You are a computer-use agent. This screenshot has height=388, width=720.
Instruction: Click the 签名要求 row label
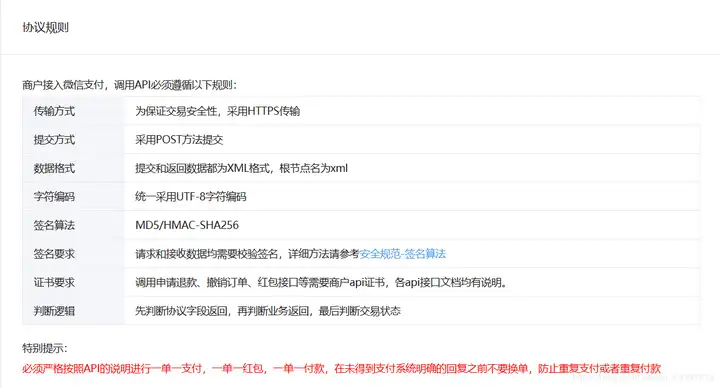tap(54, 254)
